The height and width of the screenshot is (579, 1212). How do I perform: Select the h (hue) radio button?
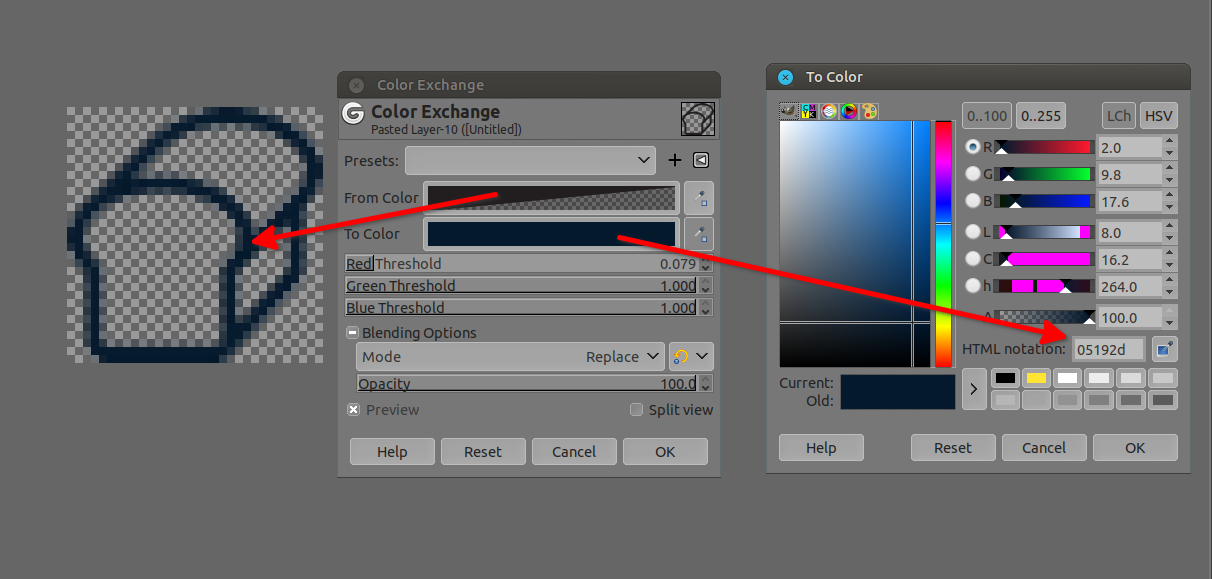[x=973, y=286]
